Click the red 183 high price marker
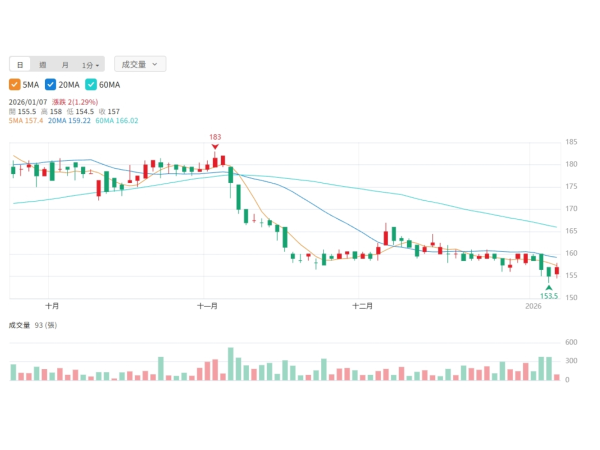This screenshot has height=450, width=600. (x=215, y=137)
